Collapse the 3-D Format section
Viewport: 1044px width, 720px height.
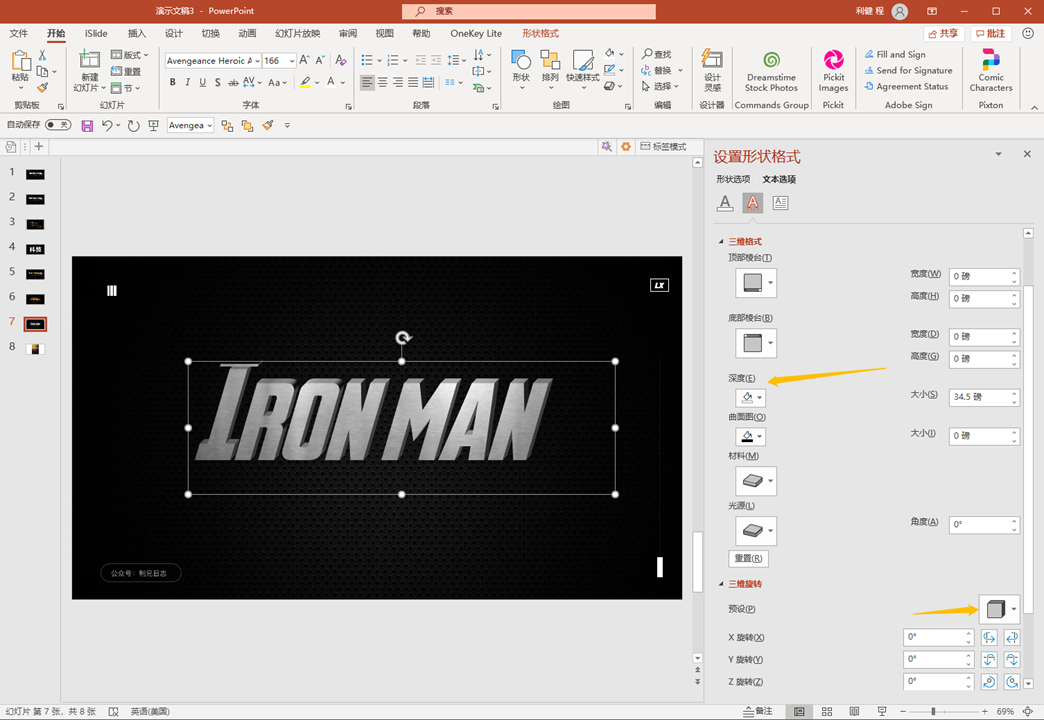pyautogui.click(x=721, y=242)
